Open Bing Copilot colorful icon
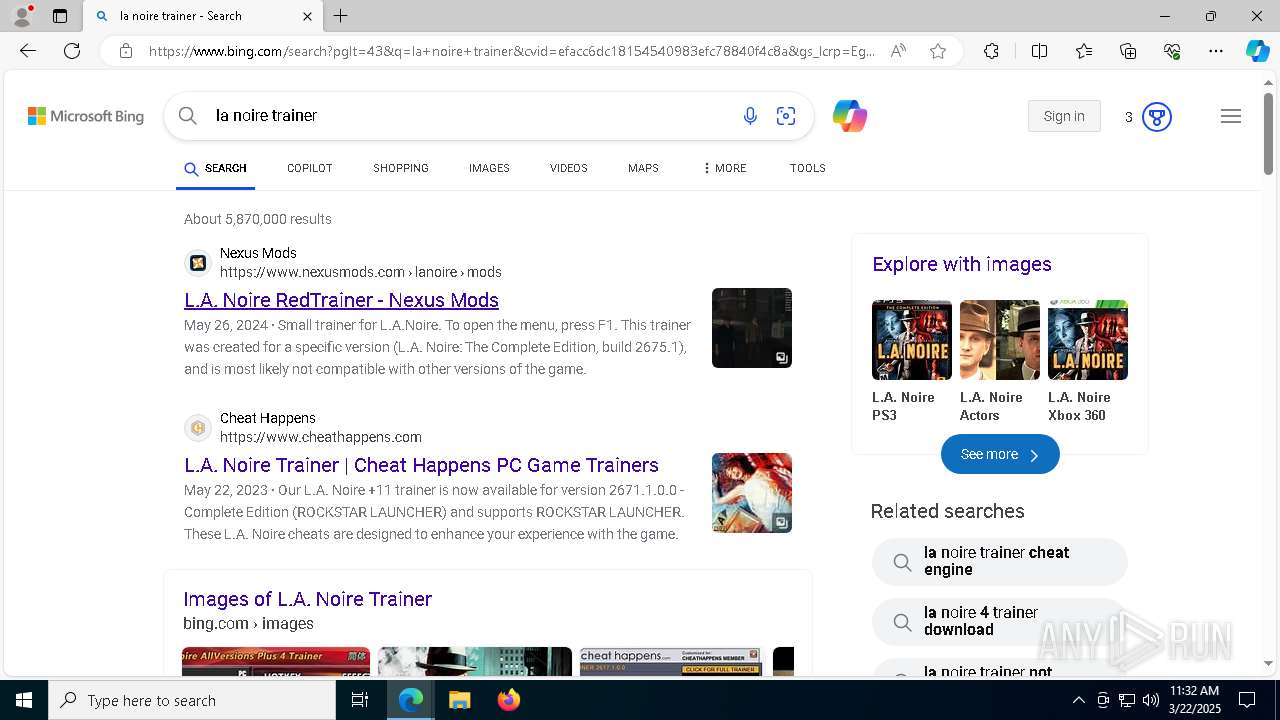 (x=850, y=117)
